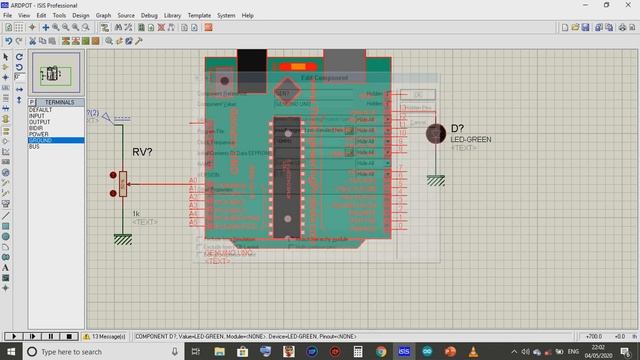This screenshot has height=360, width=640.
Task: Click the P pick button above terminals list
Action: tap(32, 102)
